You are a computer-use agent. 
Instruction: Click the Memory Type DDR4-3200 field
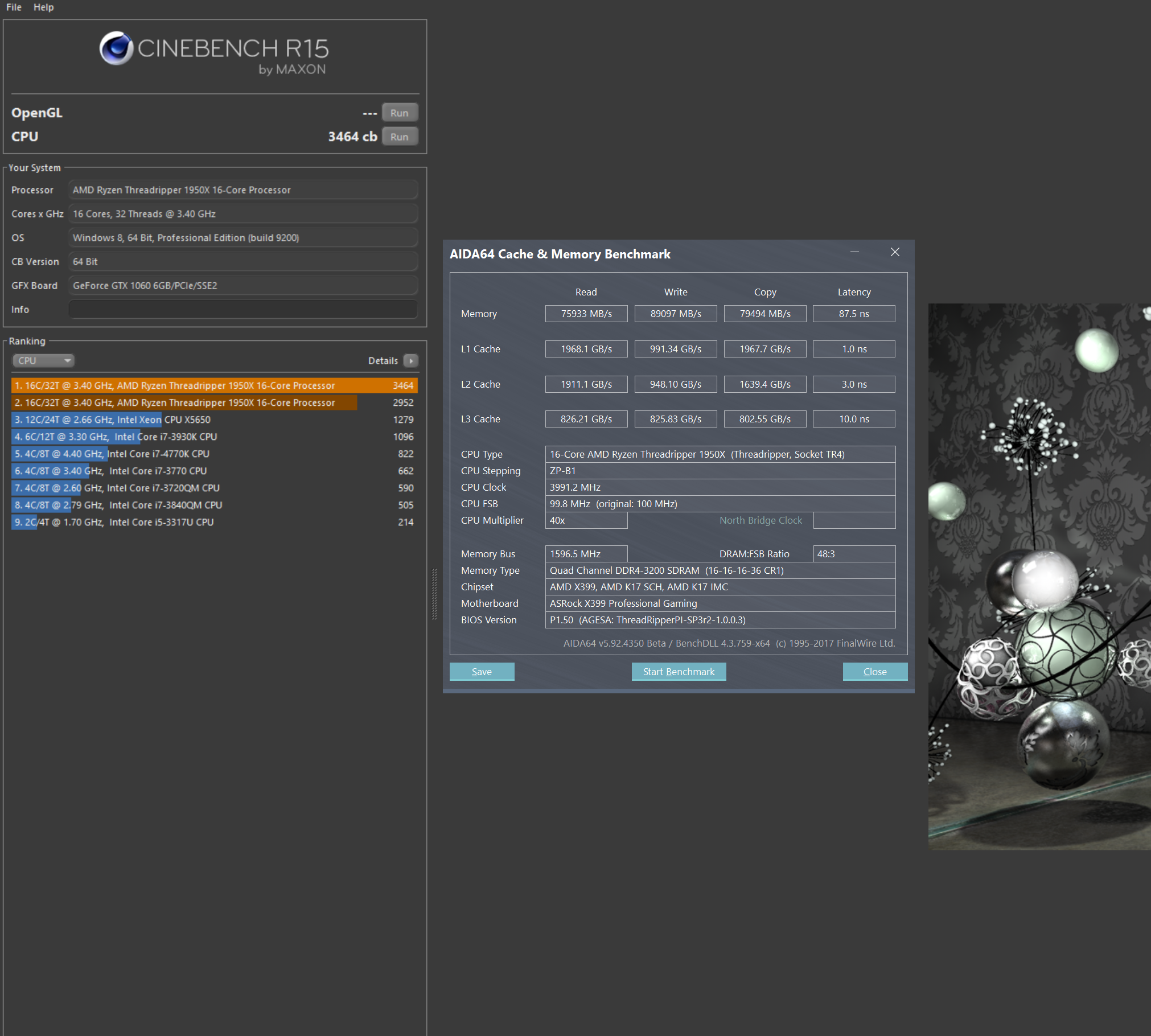pyautogui.click(x=720, y=570)
